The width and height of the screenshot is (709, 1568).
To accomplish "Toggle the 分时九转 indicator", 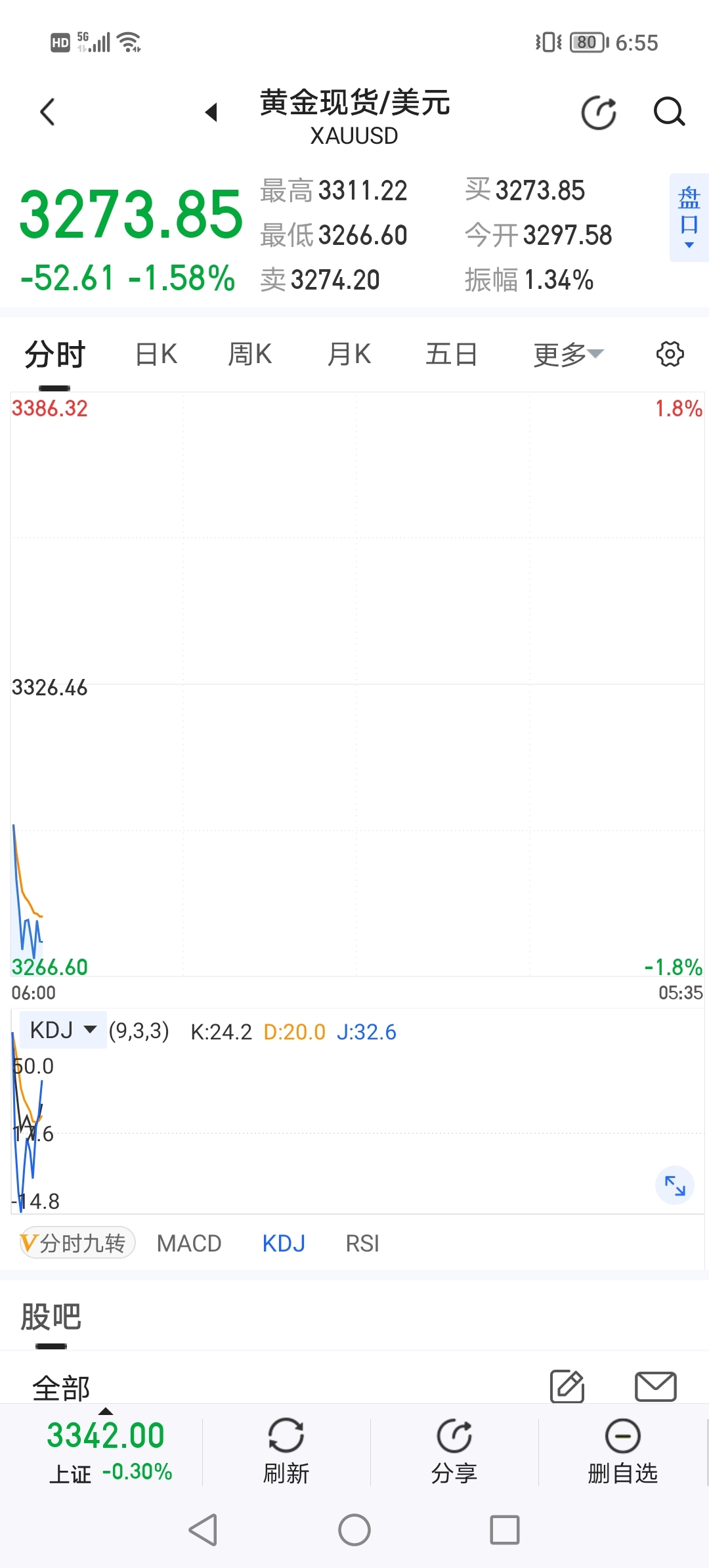I will pyautogui.click(x=77, y=1243).
